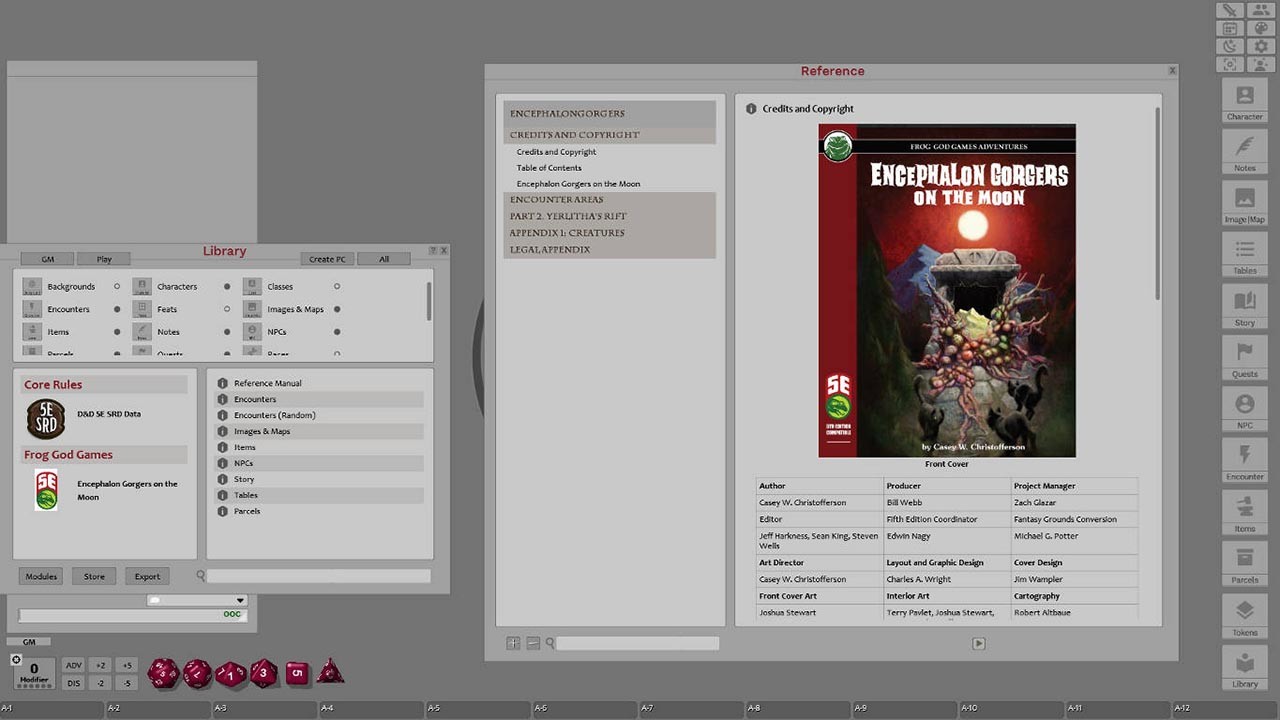Image resolution: width=1280 pixels, height=720 pixels.
Task: Switch to the Play tab in Library
Action: pos(103,258)
